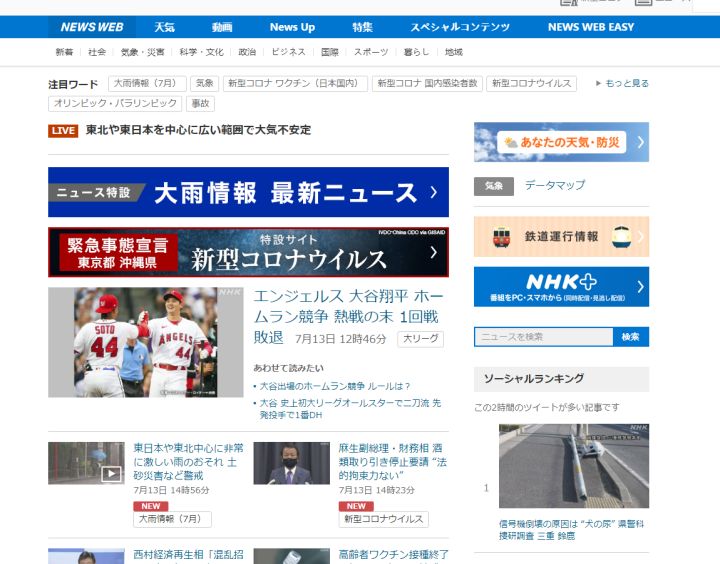Select the 動画 tab
Image resolution: width=720 pixels, height=564 pixels.
coord(222,27)
